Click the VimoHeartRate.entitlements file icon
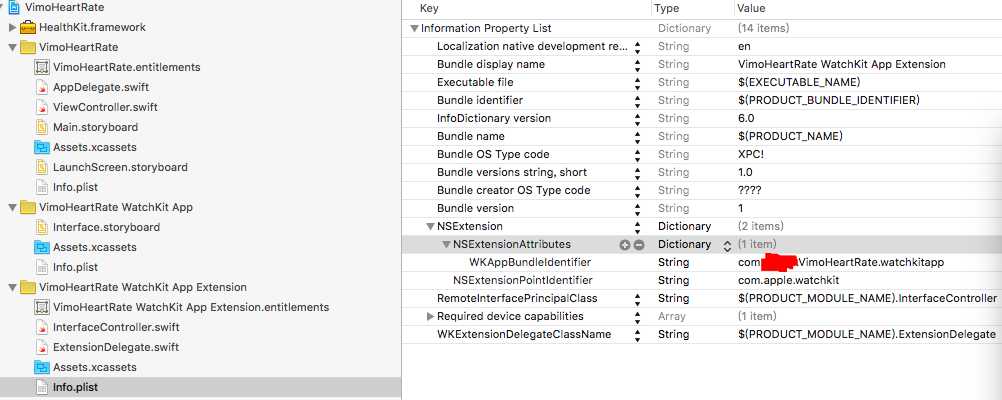This screenshot has width=1002, height=400. click(42, 67)
